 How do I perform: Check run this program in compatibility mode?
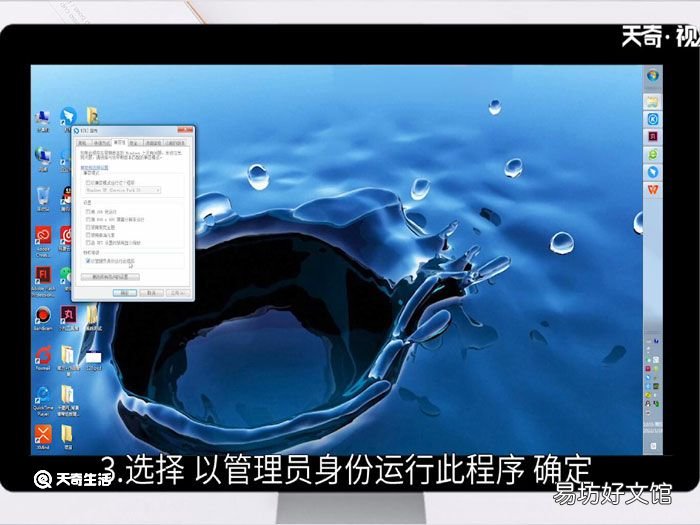point(88,183)
